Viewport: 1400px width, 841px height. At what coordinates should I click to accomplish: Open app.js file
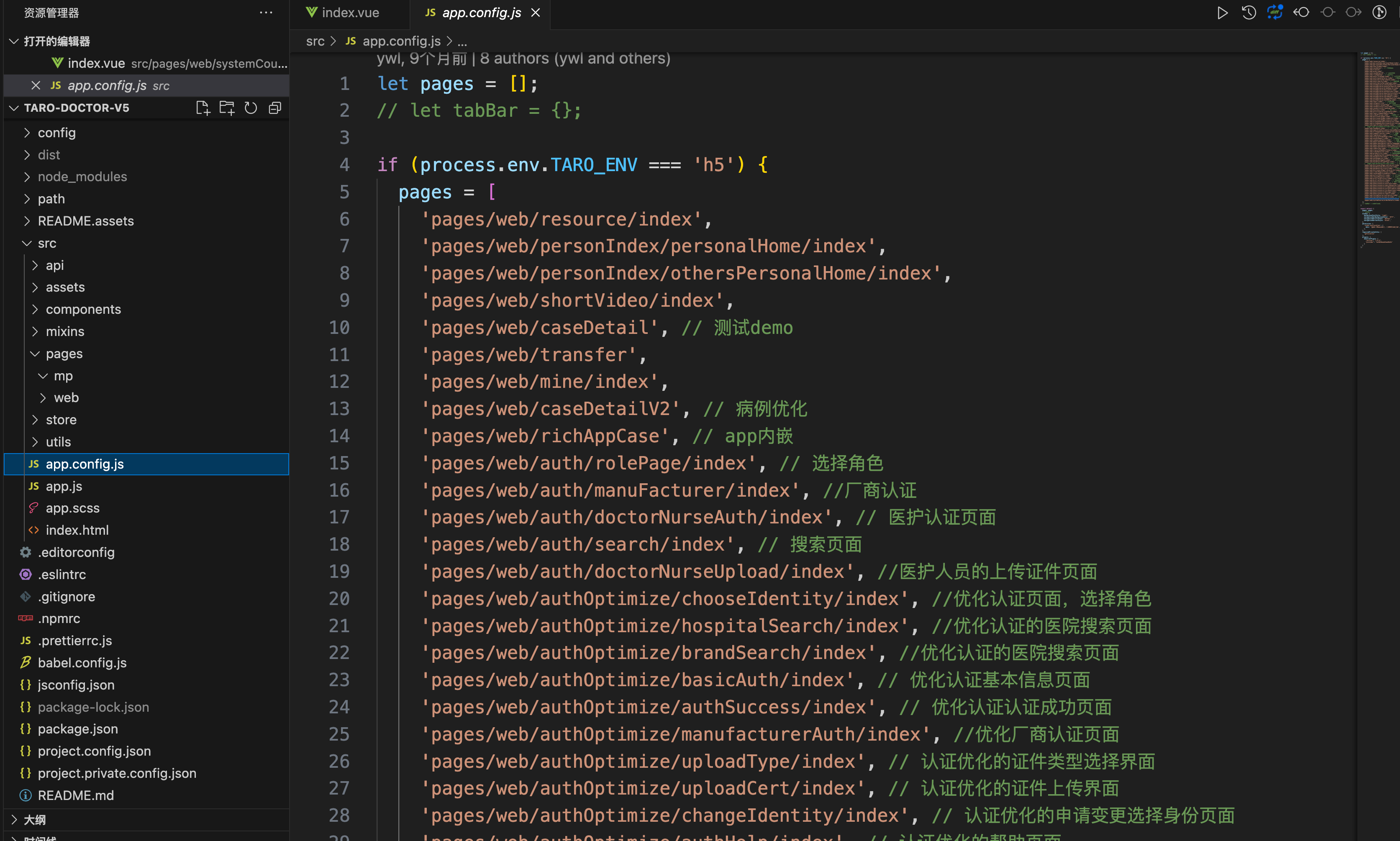(146, 486)
